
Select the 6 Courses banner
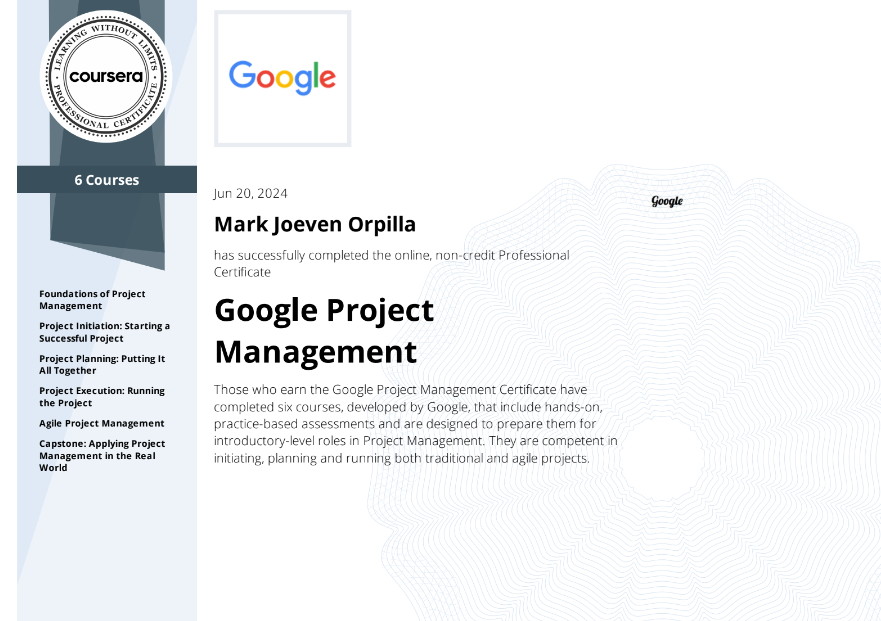pyautogui.click(x=107, y=179)
